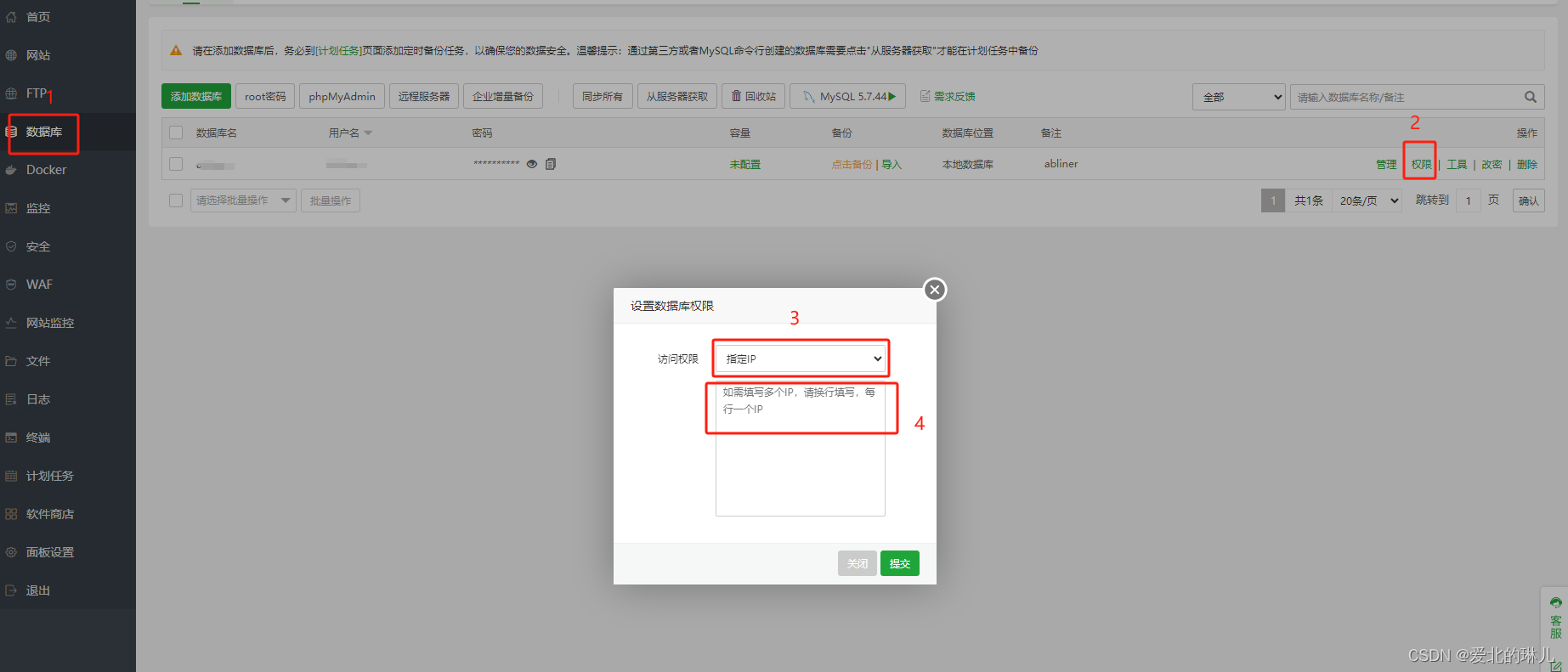The width and height of the screenshot is (1568, 672).
Task: Sort by 用户名 column arrow
Action: (x=368, y=133)
